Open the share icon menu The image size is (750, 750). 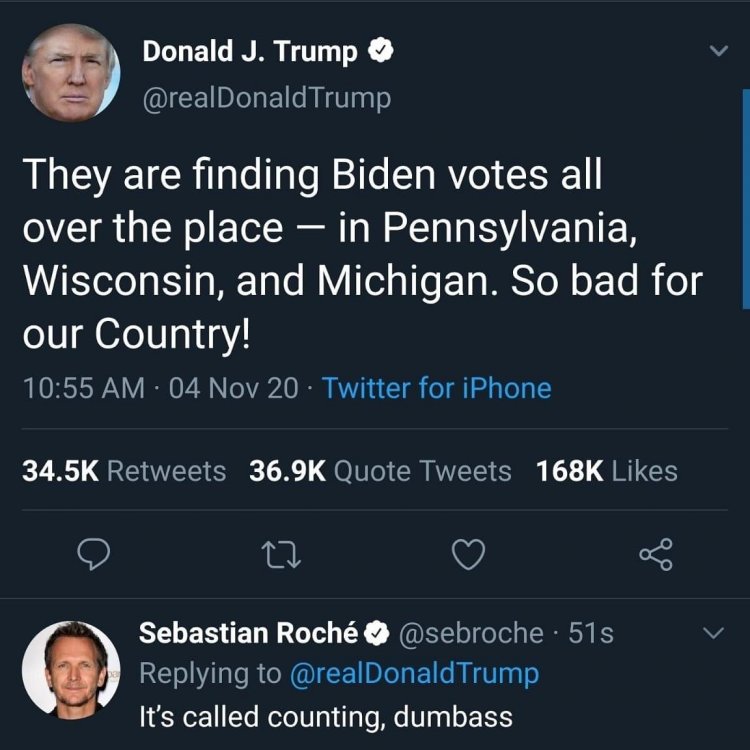pyautogui.click(x=656, y=552)
